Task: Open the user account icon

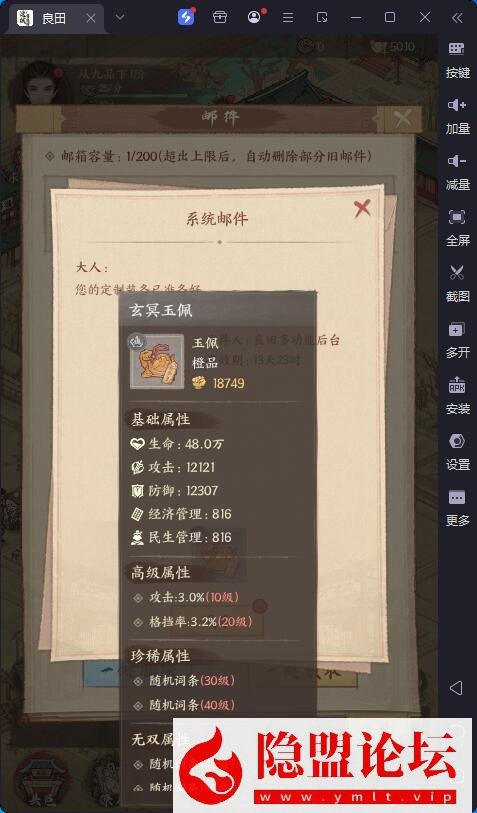Action: pos(254,18)
